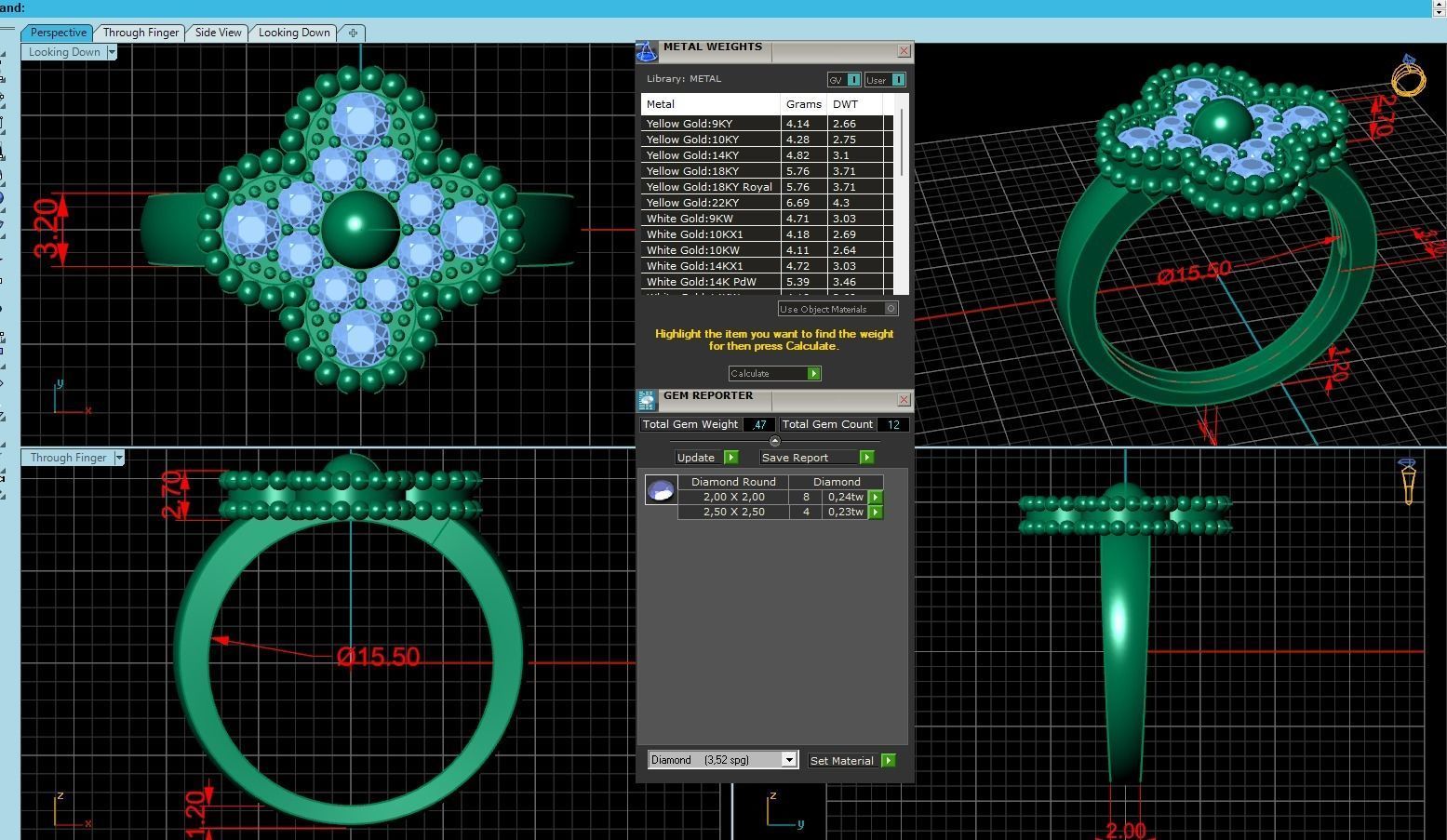This screenshot has width=1447, height=840.
Task: Click the Grams column header
Action: coord(804,104)
